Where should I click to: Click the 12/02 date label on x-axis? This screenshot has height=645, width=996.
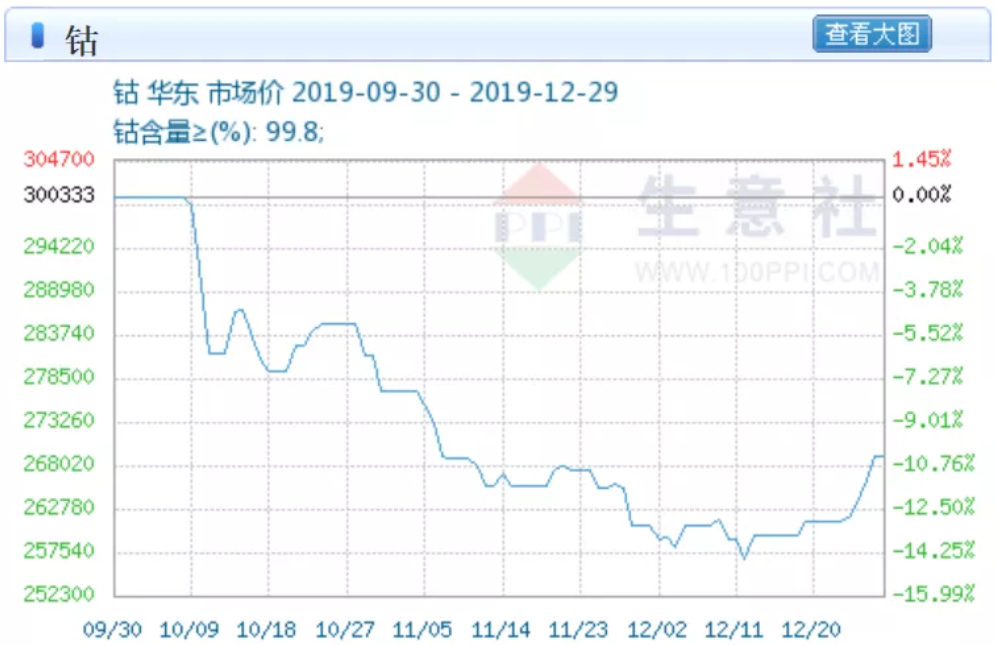[x=656, y=629]
